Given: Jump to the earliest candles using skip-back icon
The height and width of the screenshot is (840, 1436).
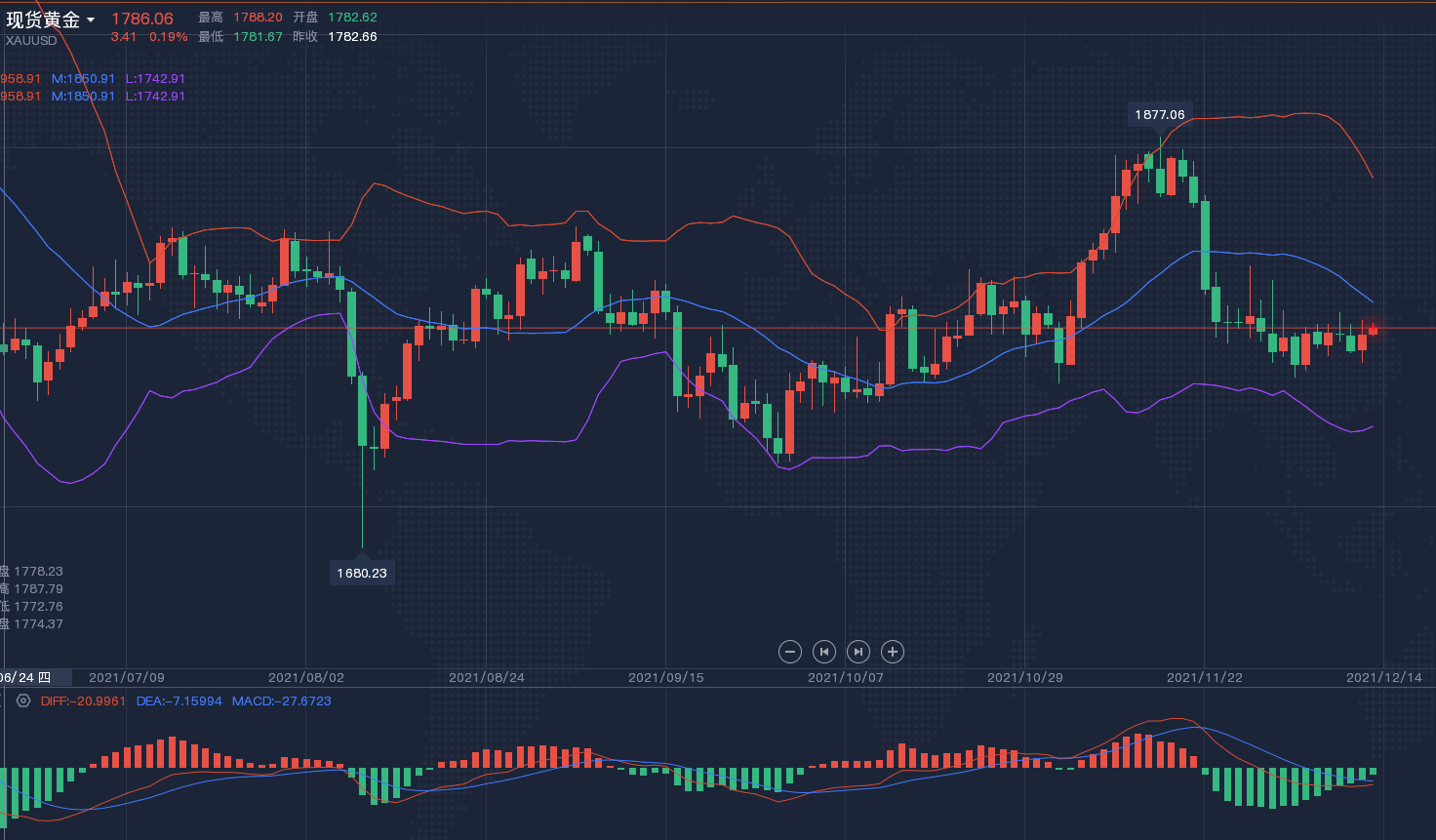Looking at the screenshot, I should click(824, 652).
